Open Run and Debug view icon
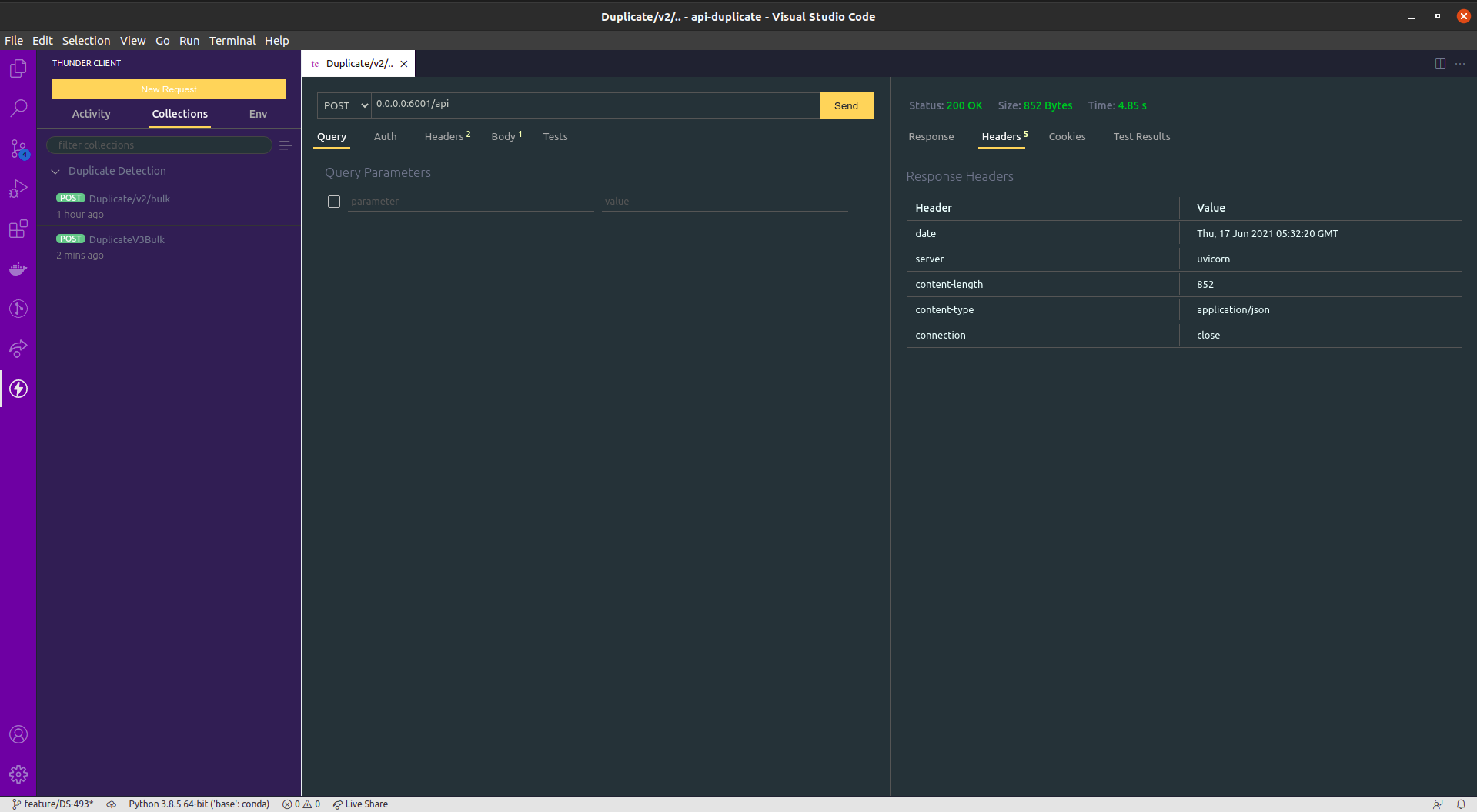The width and height of the screenshot is (1477, 812). [x=18, y=189]
